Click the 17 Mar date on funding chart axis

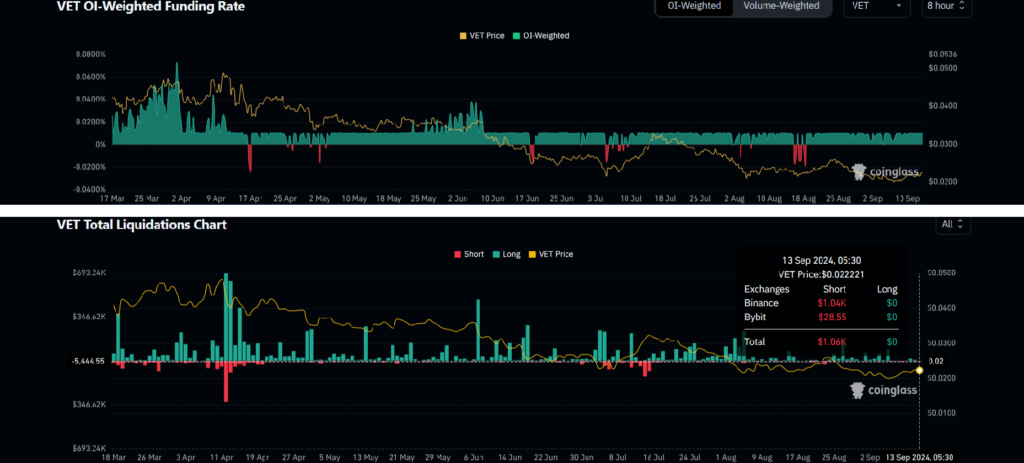112,197
